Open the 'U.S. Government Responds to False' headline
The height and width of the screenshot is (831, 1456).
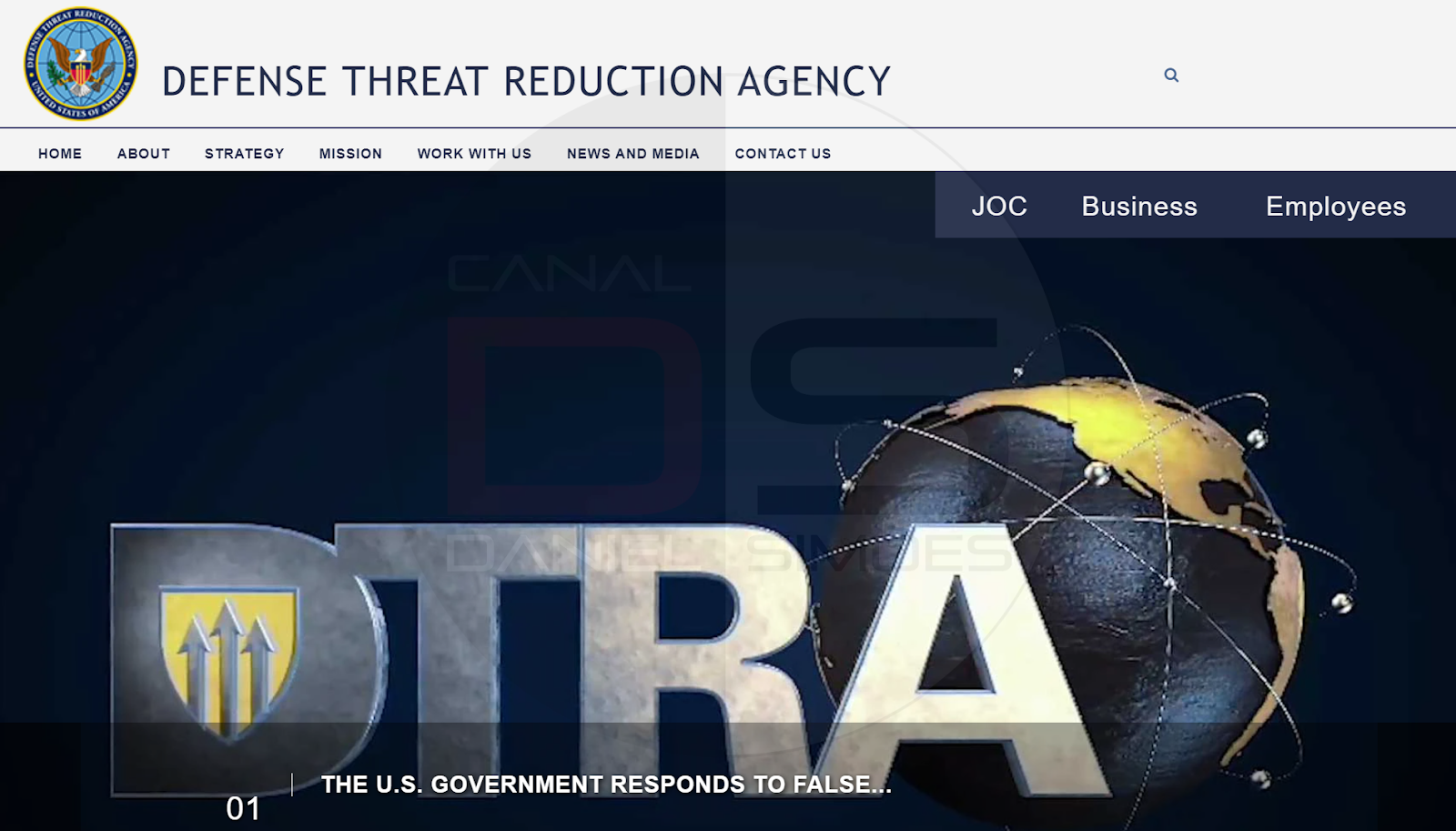click(606, 785)
